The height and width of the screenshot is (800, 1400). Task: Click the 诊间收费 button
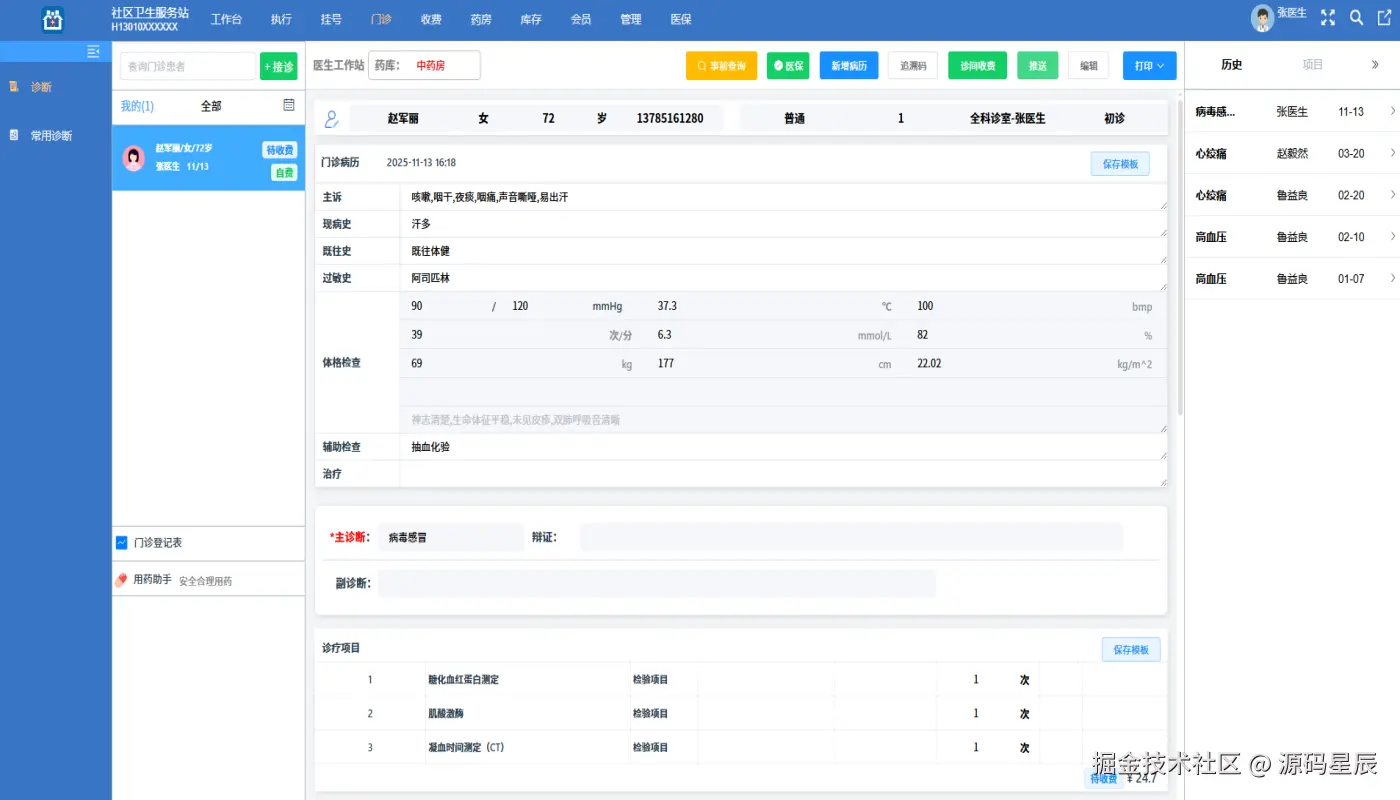tap(978, 66)
